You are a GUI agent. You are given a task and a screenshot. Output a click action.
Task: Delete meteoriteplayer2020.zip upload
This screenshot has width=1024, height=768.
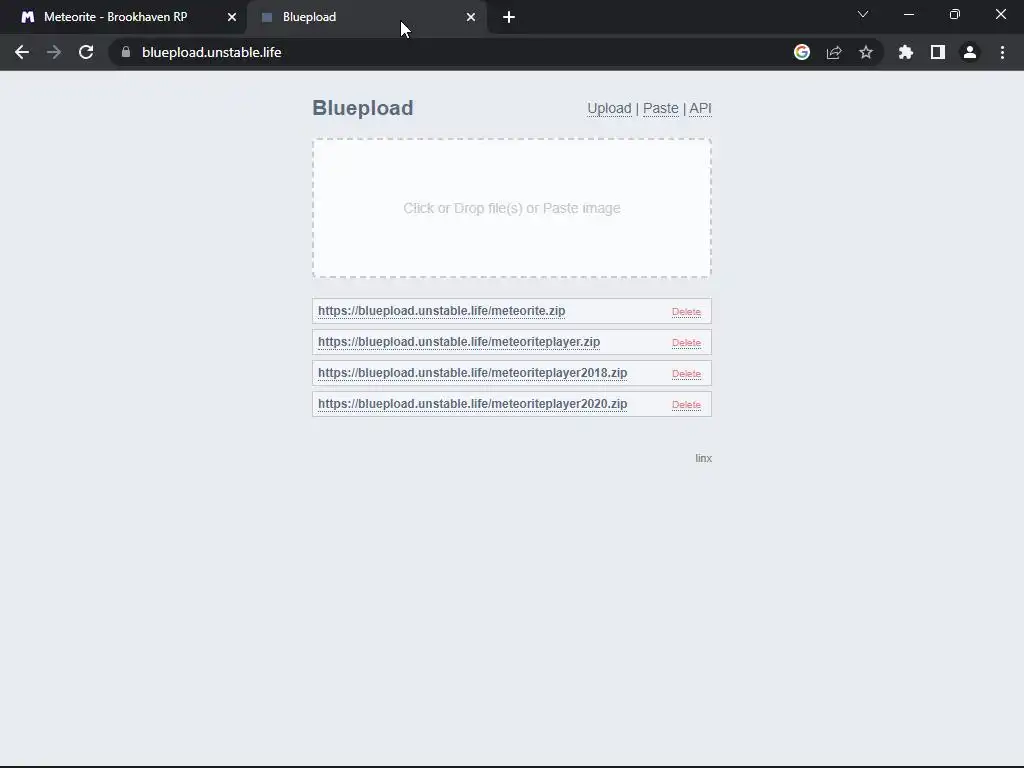pos(686,404)
